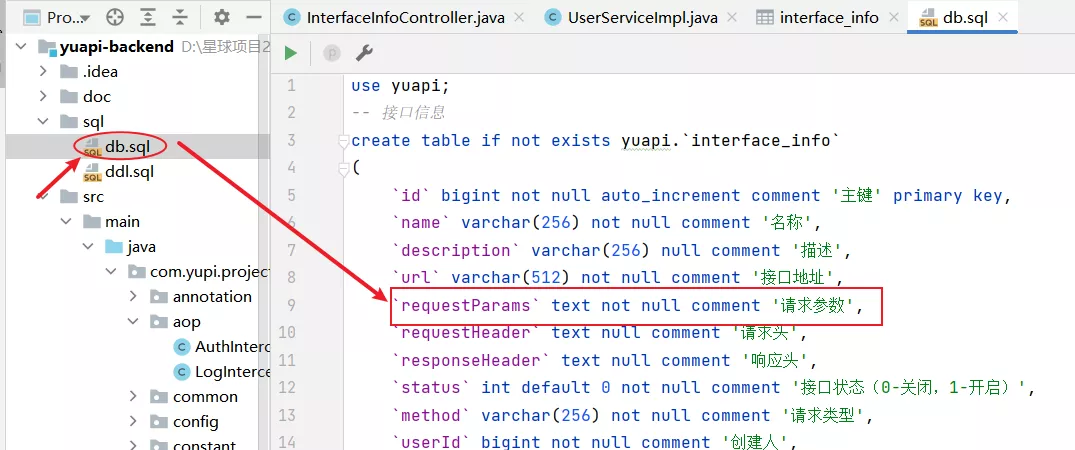Collapse the sql folder
1075x450 pixels.
click(x=43, y=121)
